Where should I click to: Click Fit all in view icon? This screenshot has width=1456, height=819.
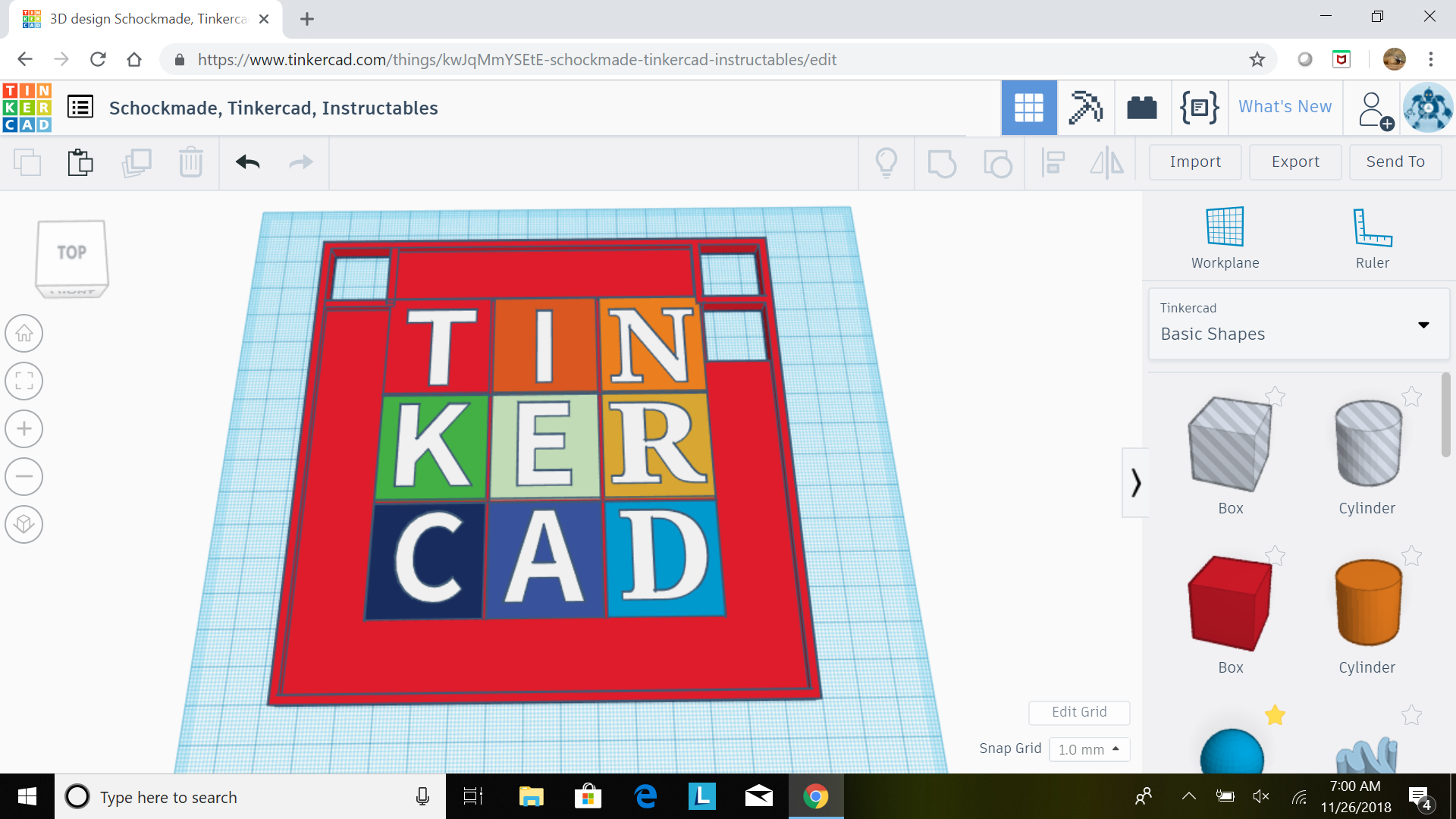click(24, 381)
